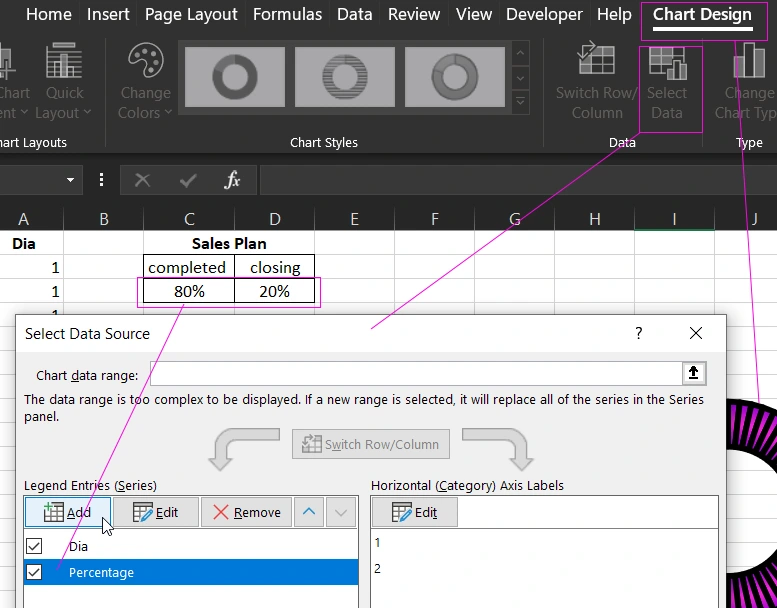Open the Help ribbon tab
This screenshot has width=777, height=608.
614,14
